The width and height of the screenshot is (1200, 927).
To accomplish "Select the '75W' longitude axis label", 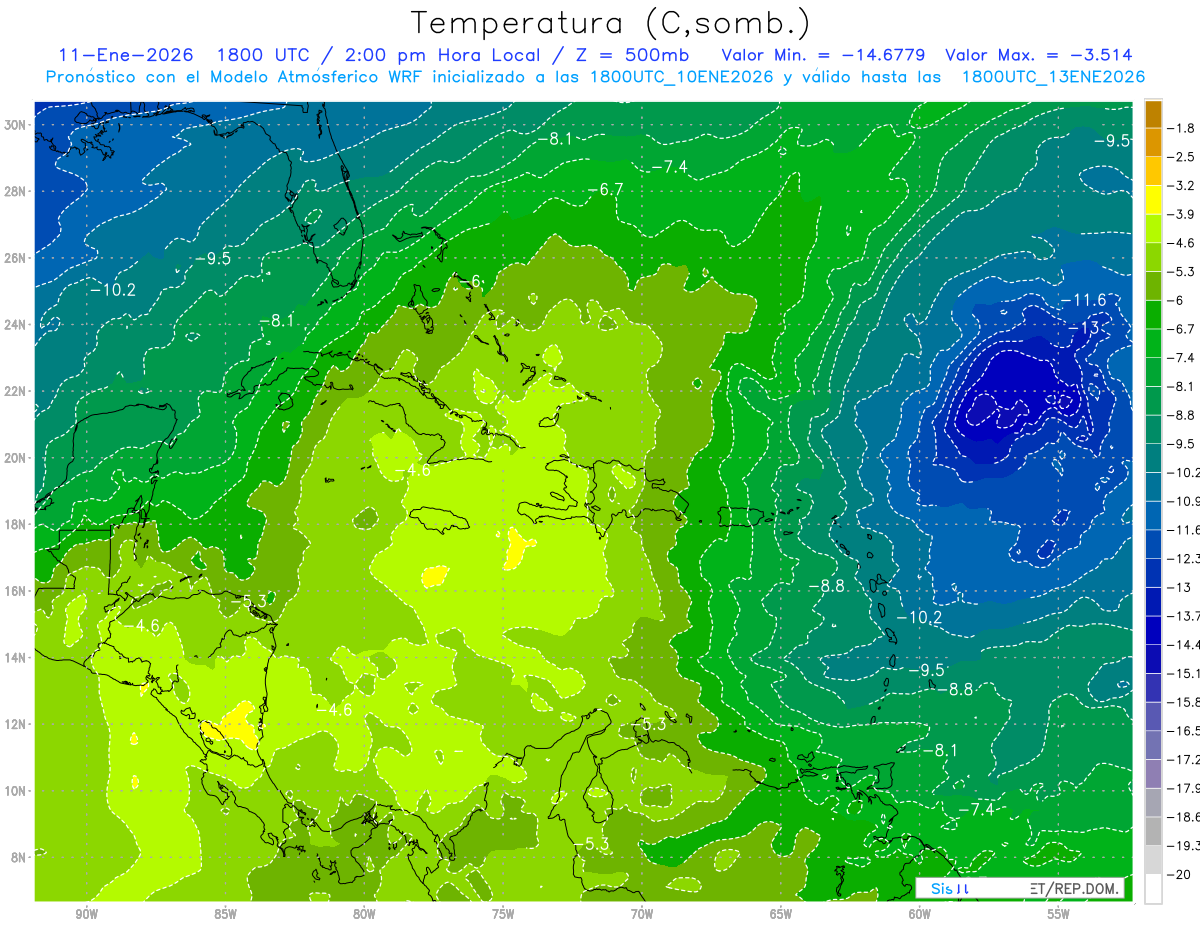I will click(503, 914).
